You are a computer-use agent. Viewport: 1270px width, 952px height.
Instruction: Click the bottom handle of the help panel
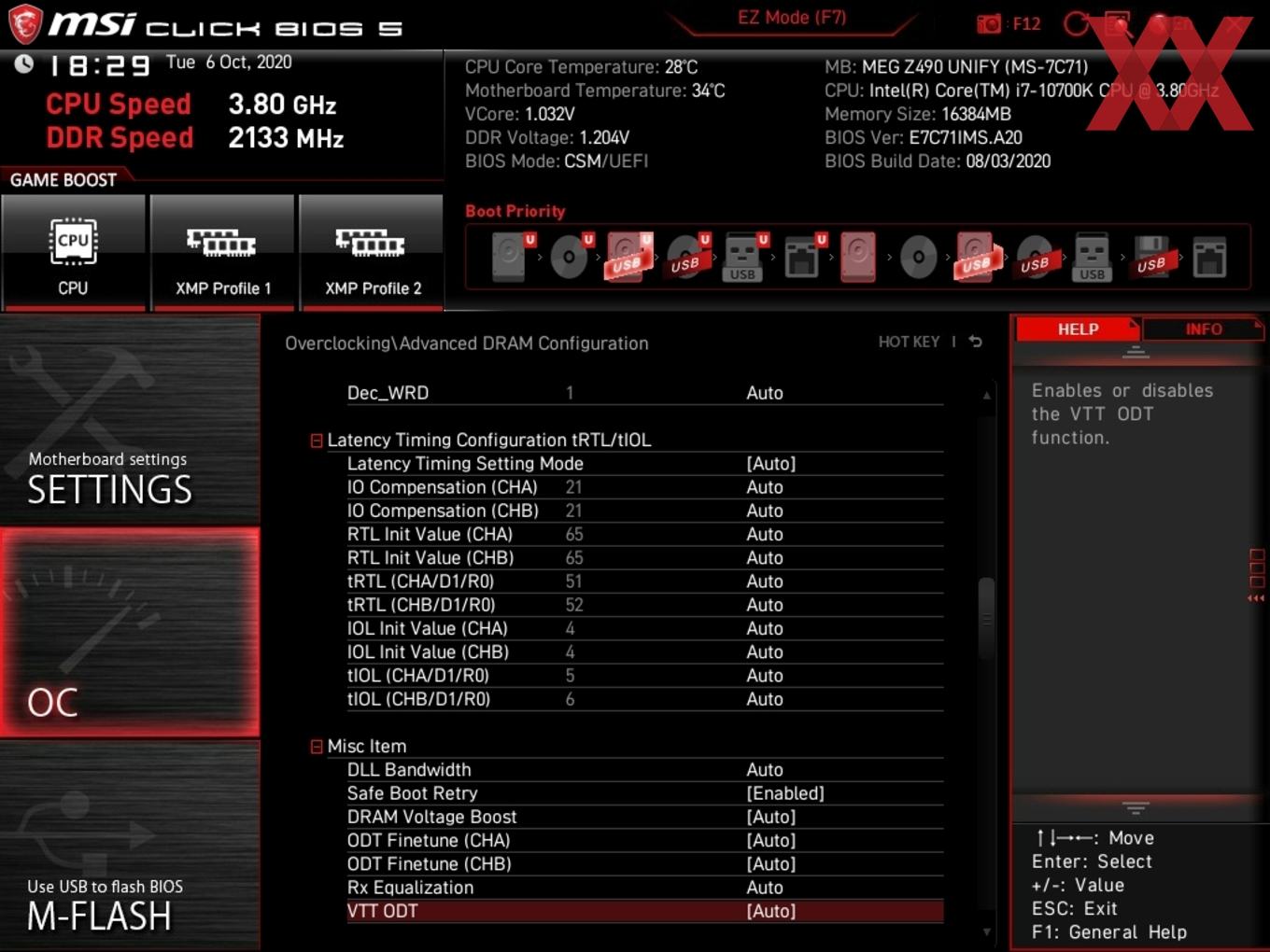click(1136, 808)
